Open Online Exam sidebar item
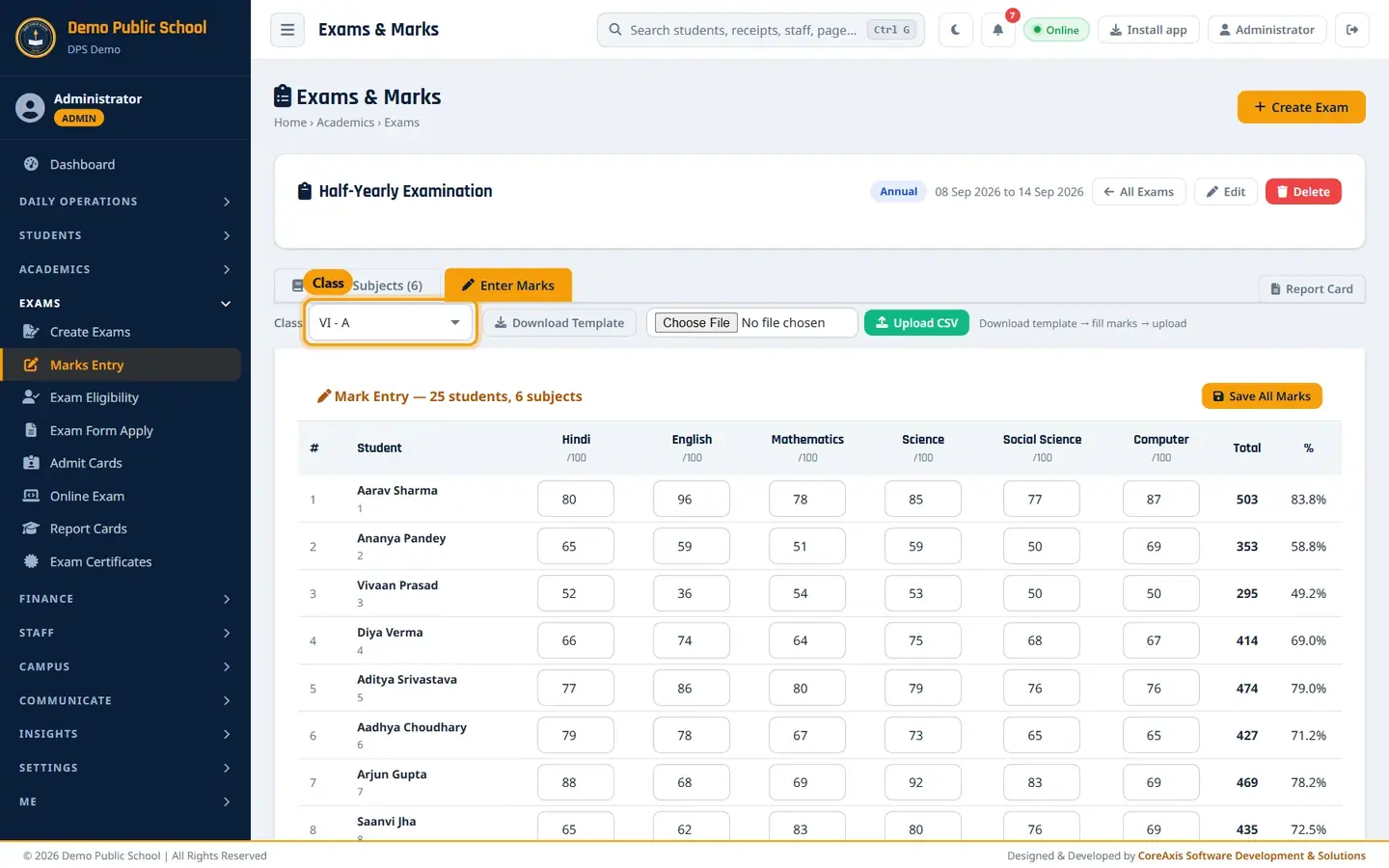This screenshot has height=868, width=1389. [121, 496]
